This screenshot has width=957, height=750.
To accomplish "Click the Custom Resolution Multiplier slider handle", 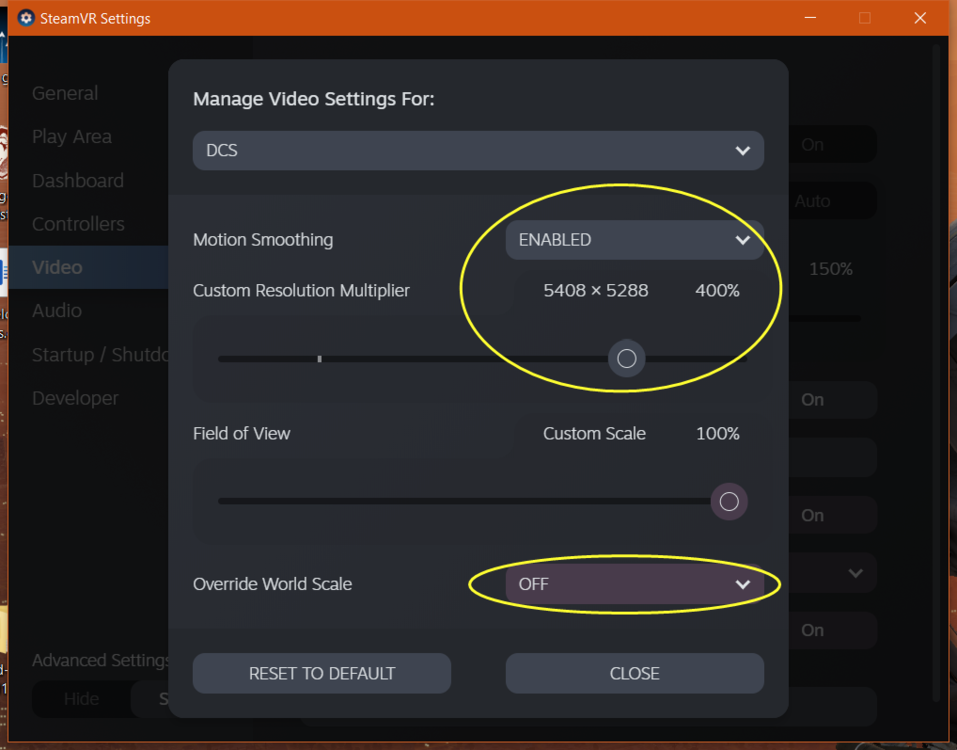I will (x=627, y=359).
